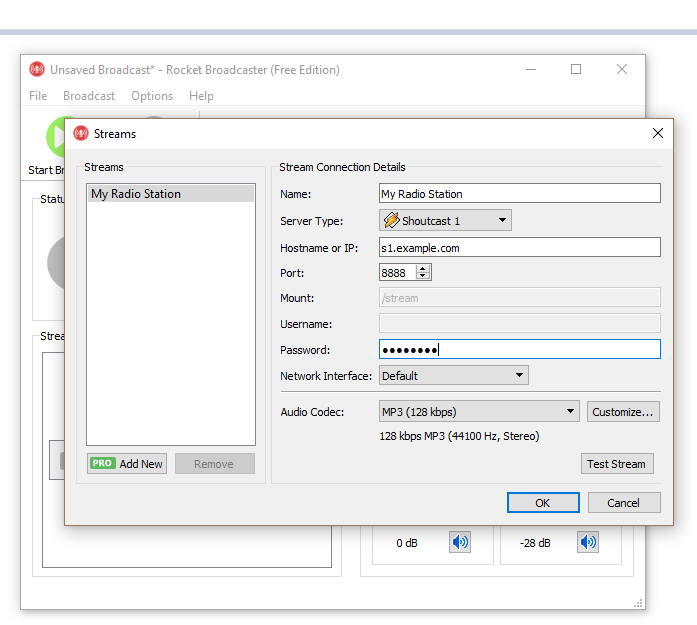Click into the Port number field
Screen dimensions: 697x625
point(398,272)
